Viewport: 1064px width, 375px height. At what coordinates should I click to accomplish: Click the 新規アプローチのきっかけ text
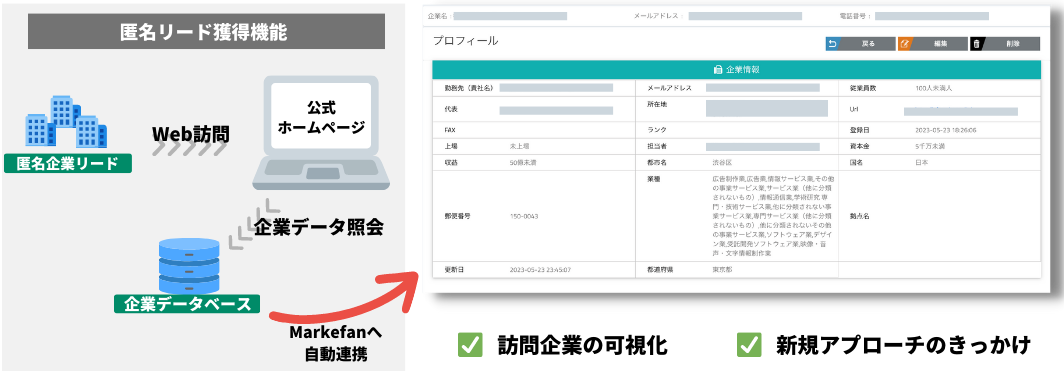[x=904, y=345]
